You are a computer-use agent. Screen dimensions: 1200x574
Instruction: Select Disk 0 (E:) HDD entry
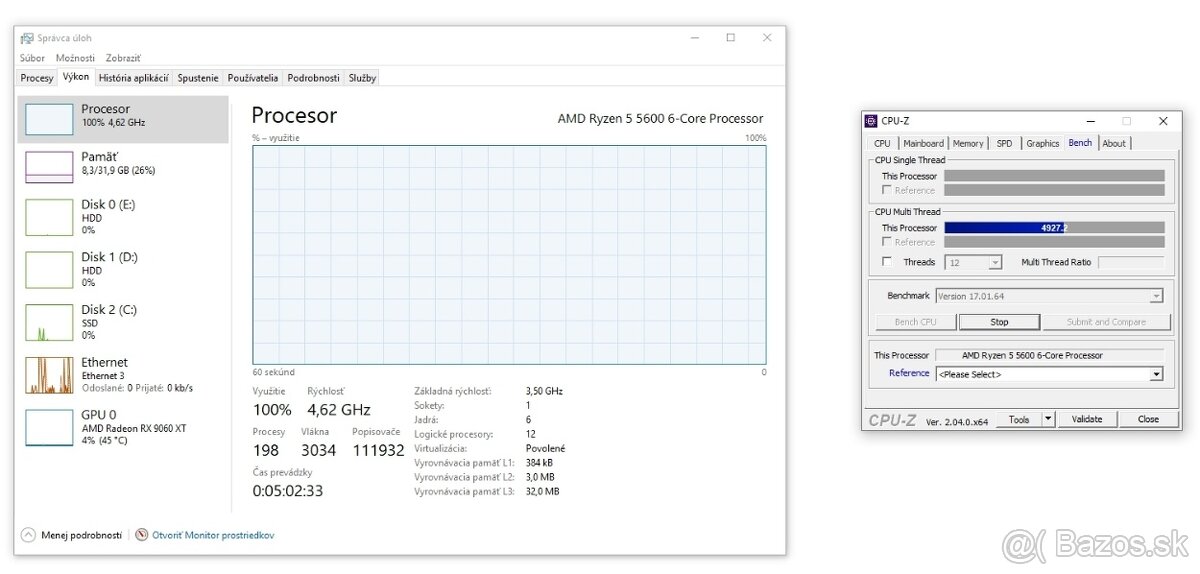click(123, 217)
